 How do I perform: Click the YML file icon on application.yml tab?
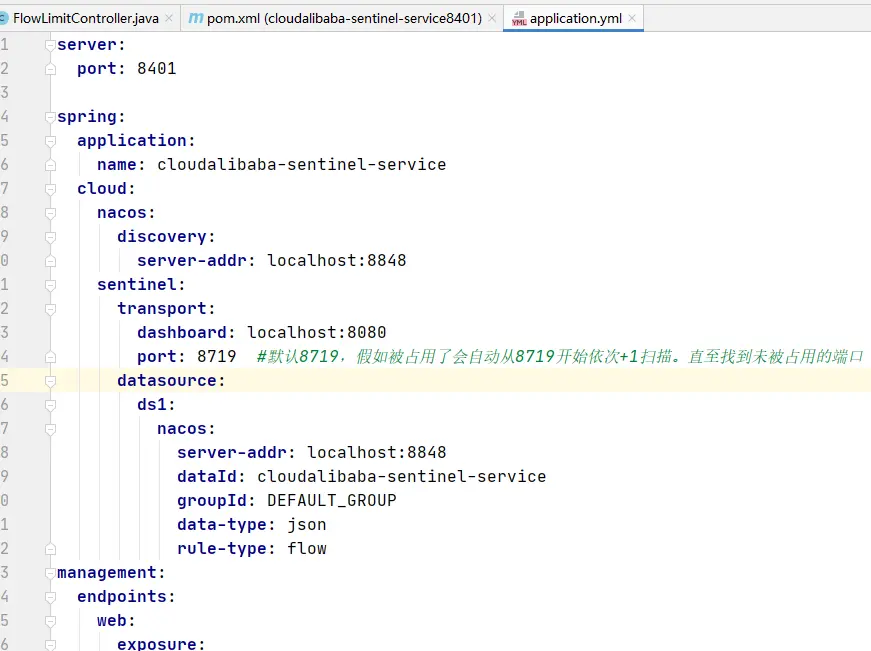pos(519,19)
